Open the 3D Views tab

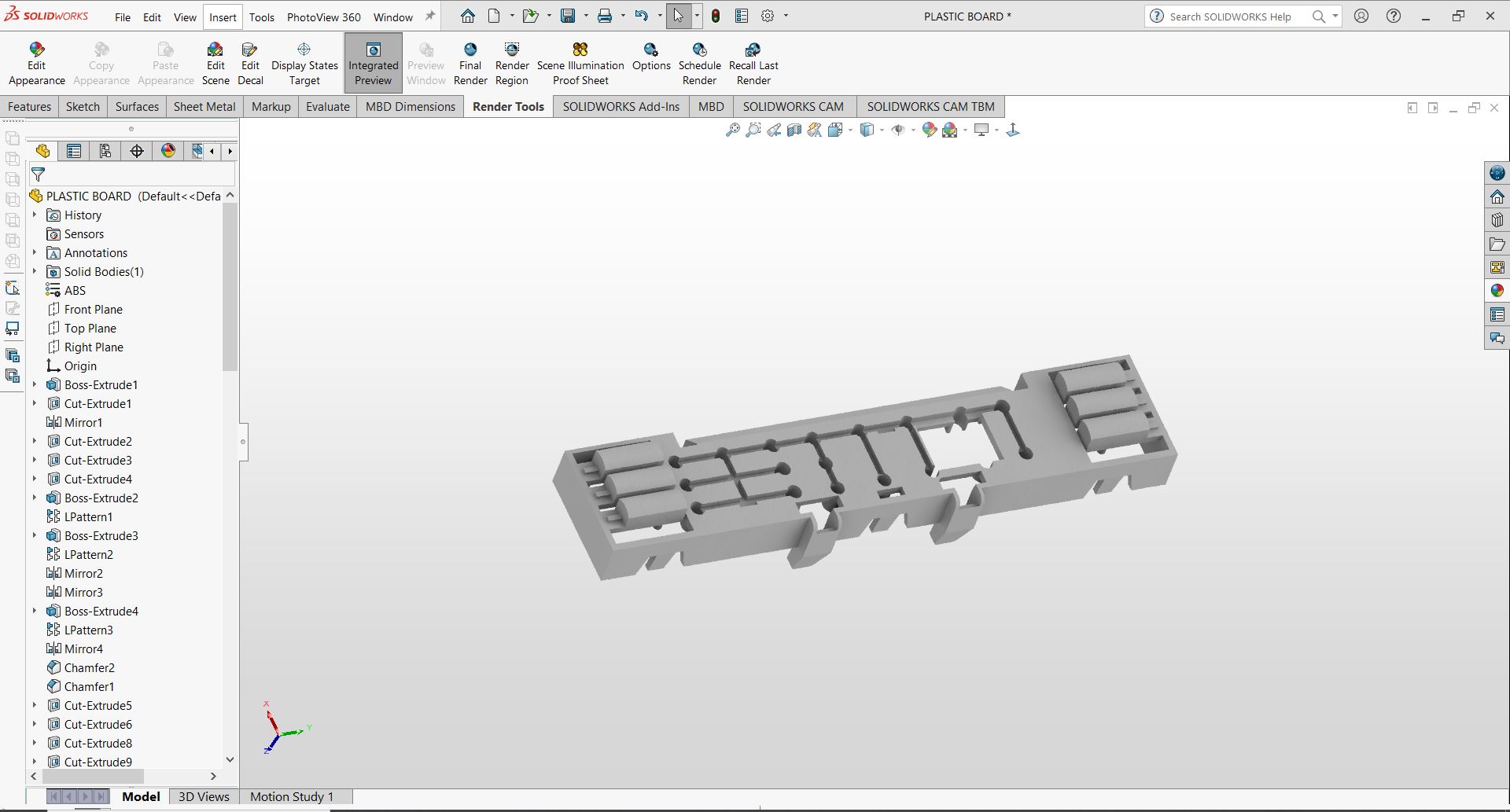(204, 796)
